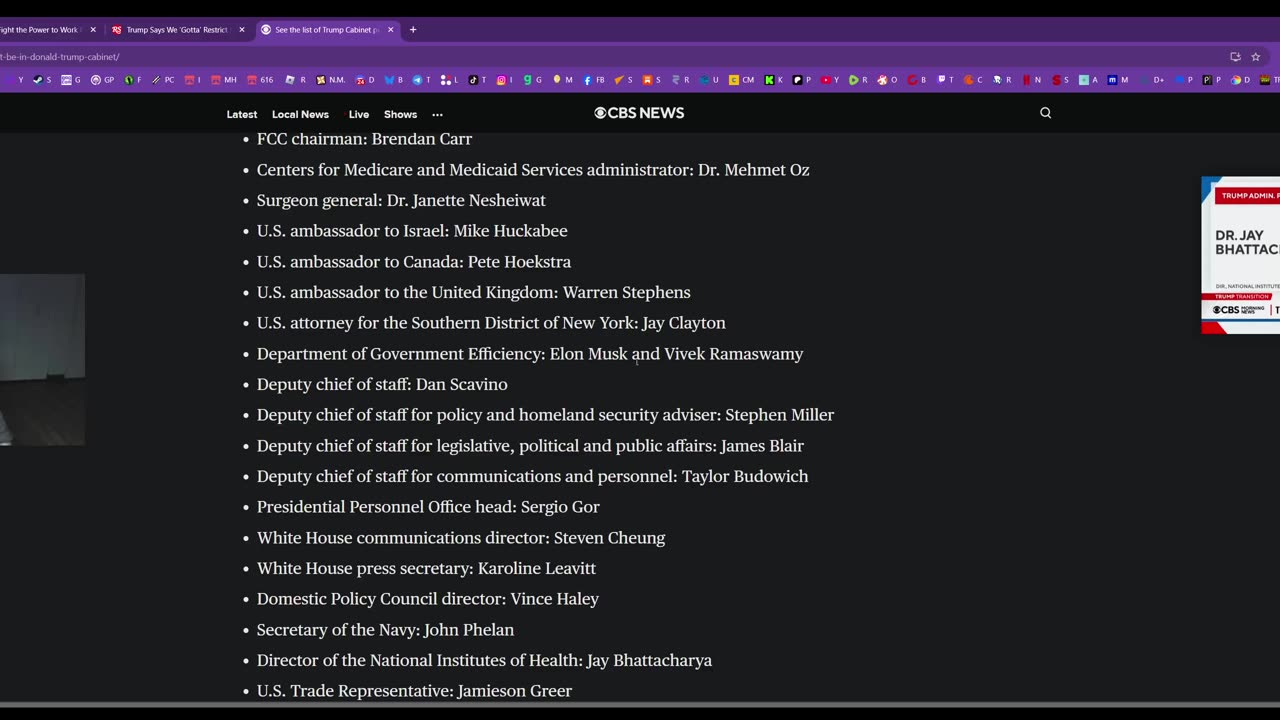Image resolution: width=1280 pixels, height=720 pixels.
Task: Click 'Department of Government Efficiency' entry
Action: [x=530, y=354]
